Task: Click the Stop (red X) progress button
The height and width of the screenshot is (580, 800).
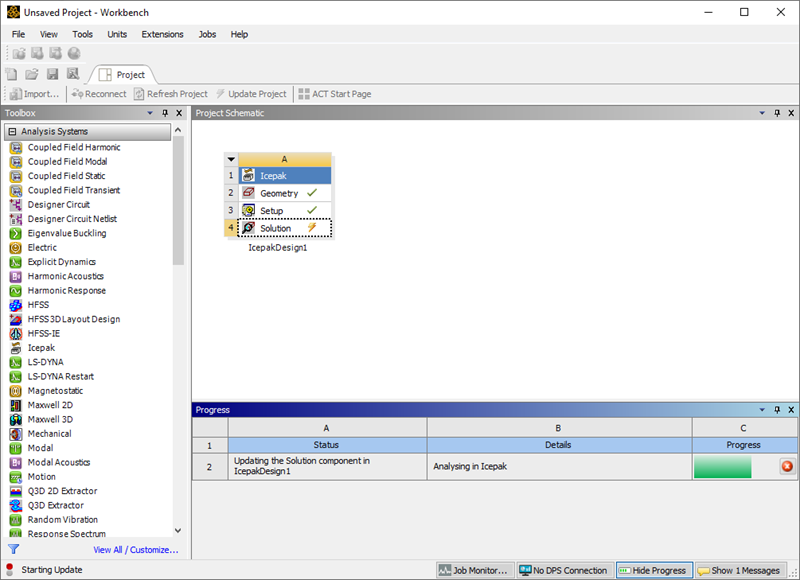Action: (x=786, y=467)
